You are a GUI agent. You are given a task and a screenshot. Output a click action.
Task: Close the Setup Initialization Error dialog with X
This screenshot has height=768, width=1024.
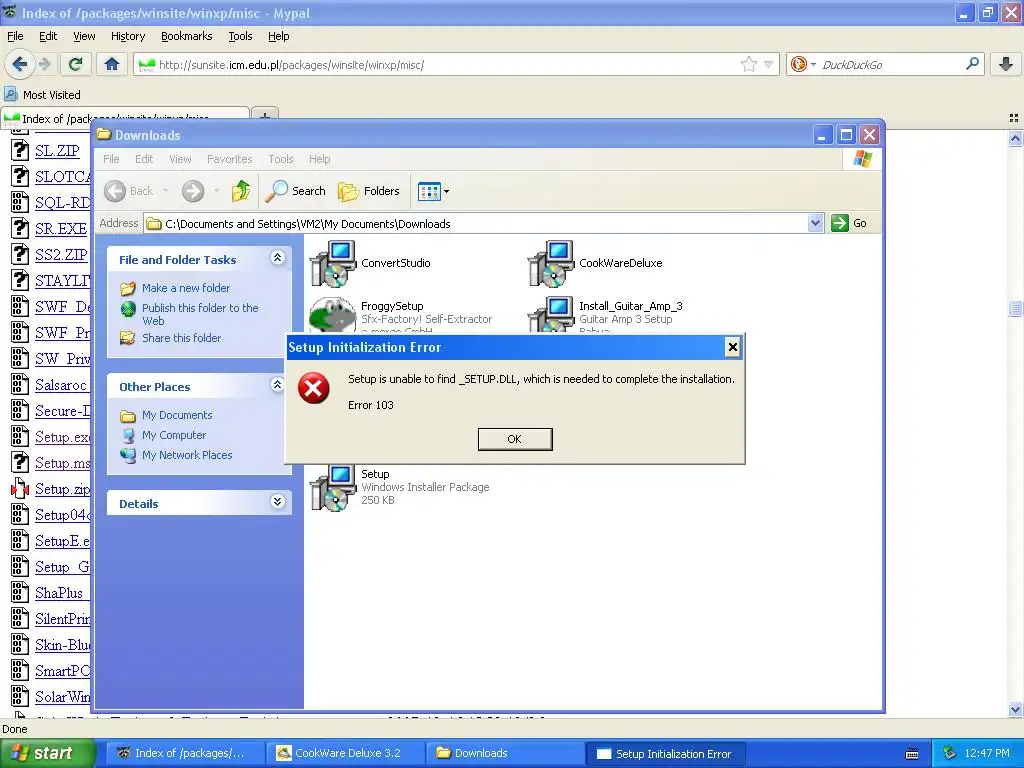click(732, 347)
